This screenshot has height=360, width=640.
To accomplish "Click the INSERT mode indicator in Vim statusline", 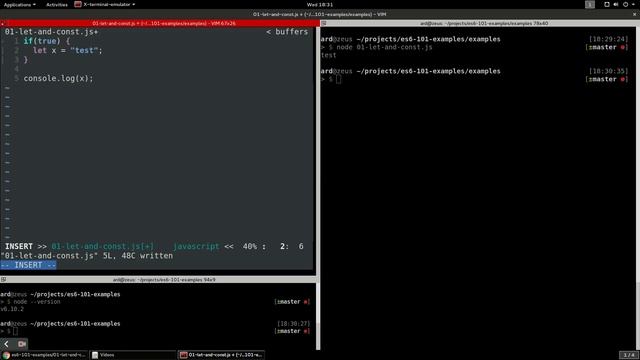I will 19,247.
